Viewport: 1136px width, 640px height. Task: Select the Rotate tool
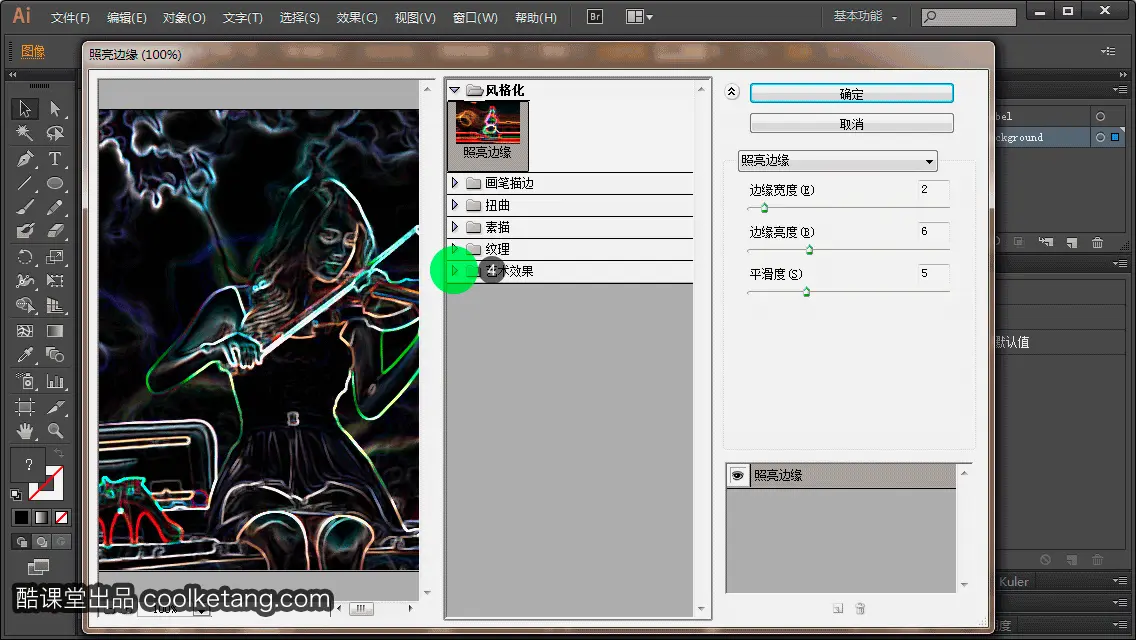coord(25,257)
